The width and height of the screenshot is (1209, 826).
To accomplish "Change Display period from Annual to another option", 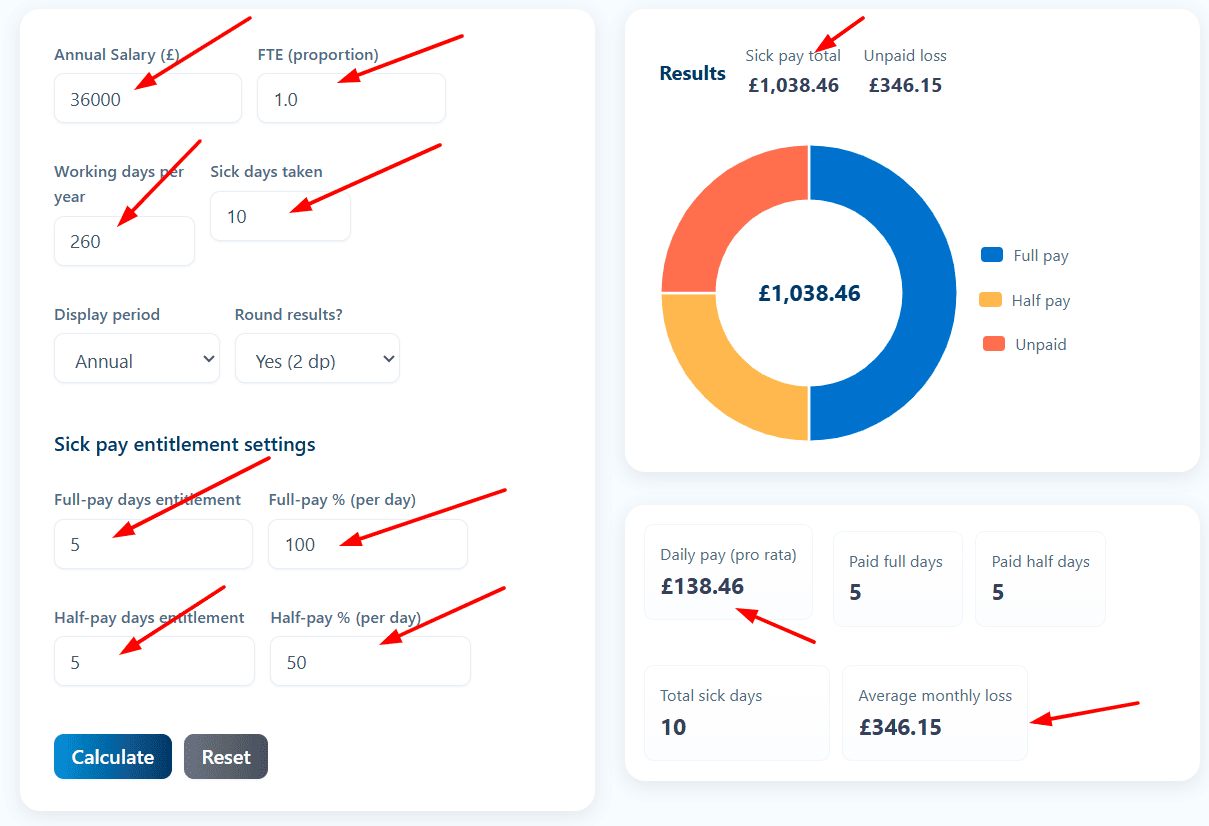I will click(x=136, y=358).
